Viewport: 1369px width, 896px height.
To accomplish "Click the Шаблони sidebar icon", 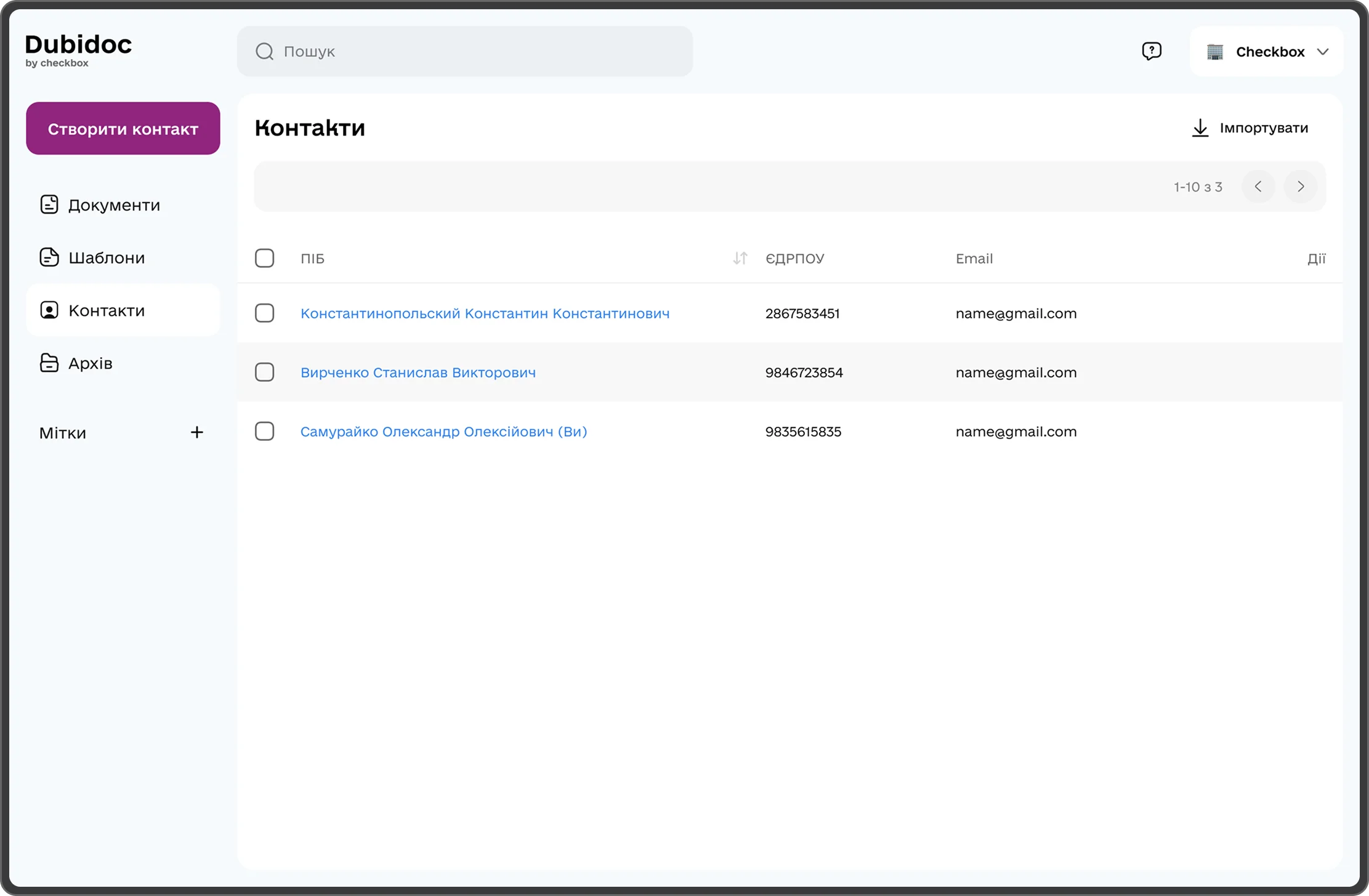I will tap(49, 257).
